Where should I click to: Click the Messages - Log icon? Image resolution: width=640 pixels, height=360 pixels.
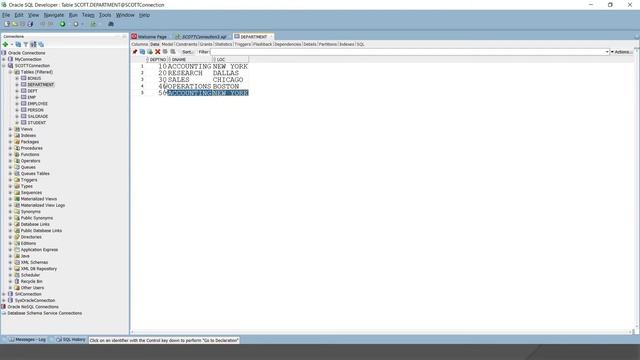click(11, 340)
